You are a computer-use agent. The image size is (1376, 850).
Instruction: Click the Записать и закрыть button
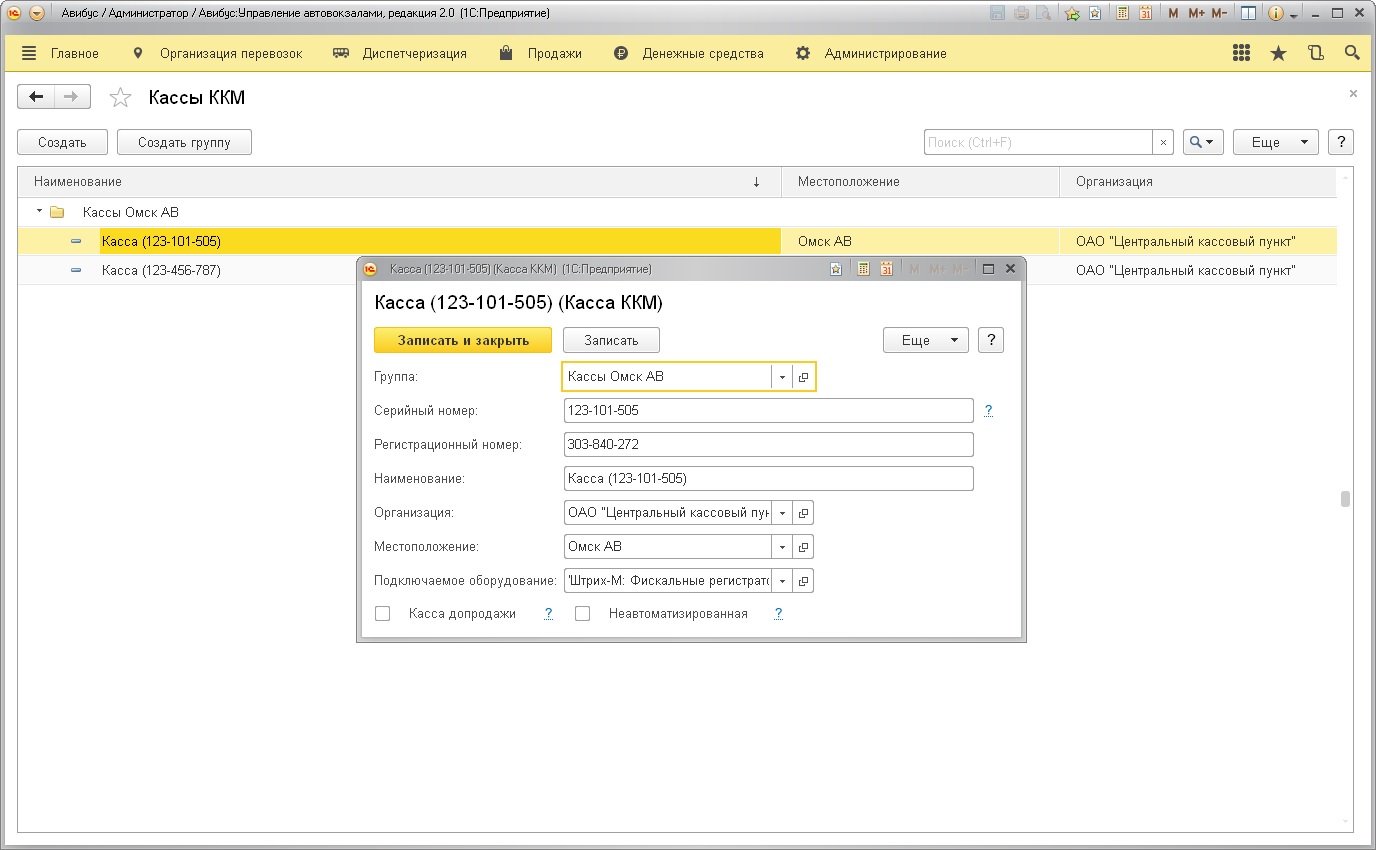463,340
